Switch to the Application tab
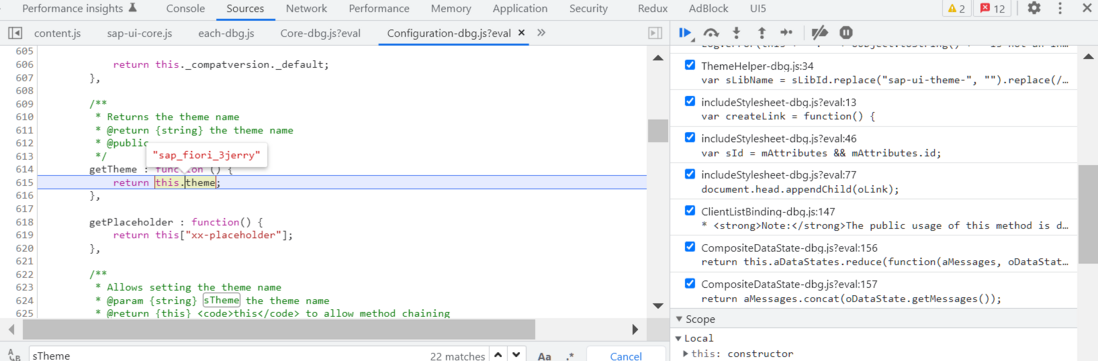Screen dimensions: 1098x361 point(520,8)
